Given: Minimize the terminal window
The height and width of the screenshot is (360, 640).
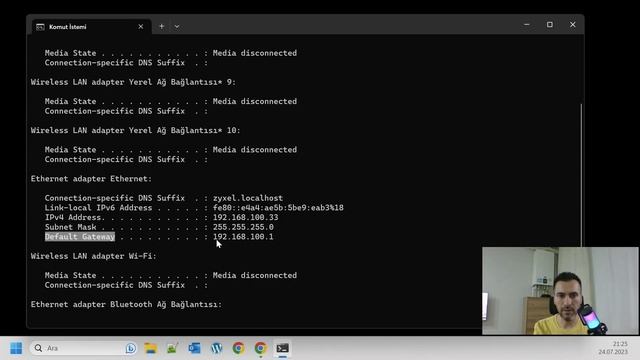Looking at the screenshot, I should tap(527, 24).
